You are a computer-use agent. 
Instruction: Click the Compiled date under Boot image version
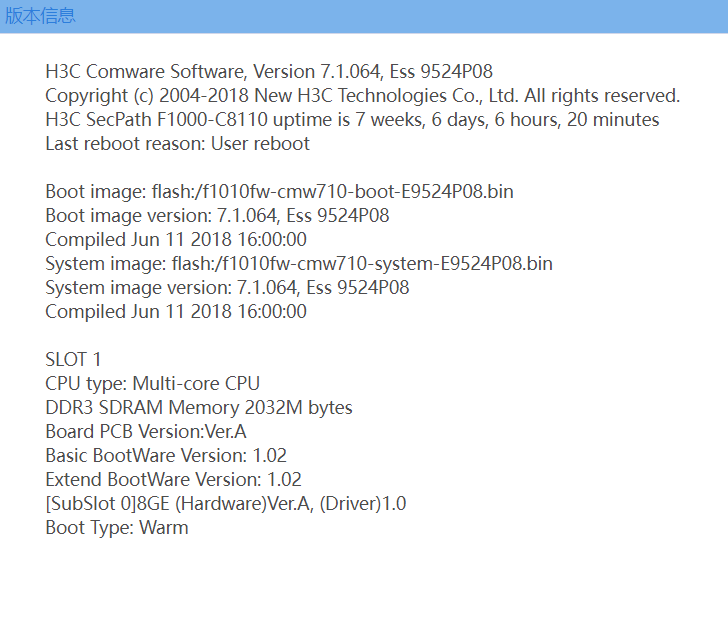coord(175,240)
